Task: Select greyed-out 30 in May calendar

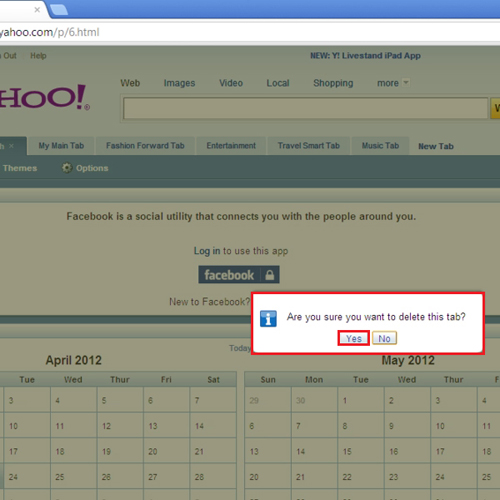Action: [314, 399]
